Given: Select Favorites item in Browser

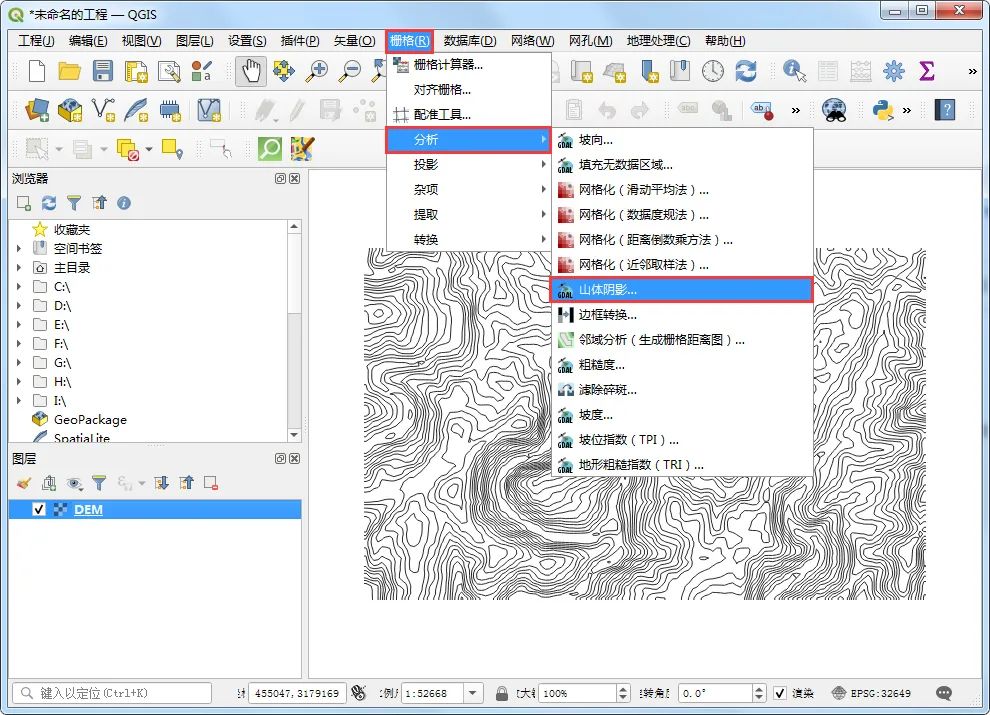Looking at the screenshot, I should coord(71,229).
